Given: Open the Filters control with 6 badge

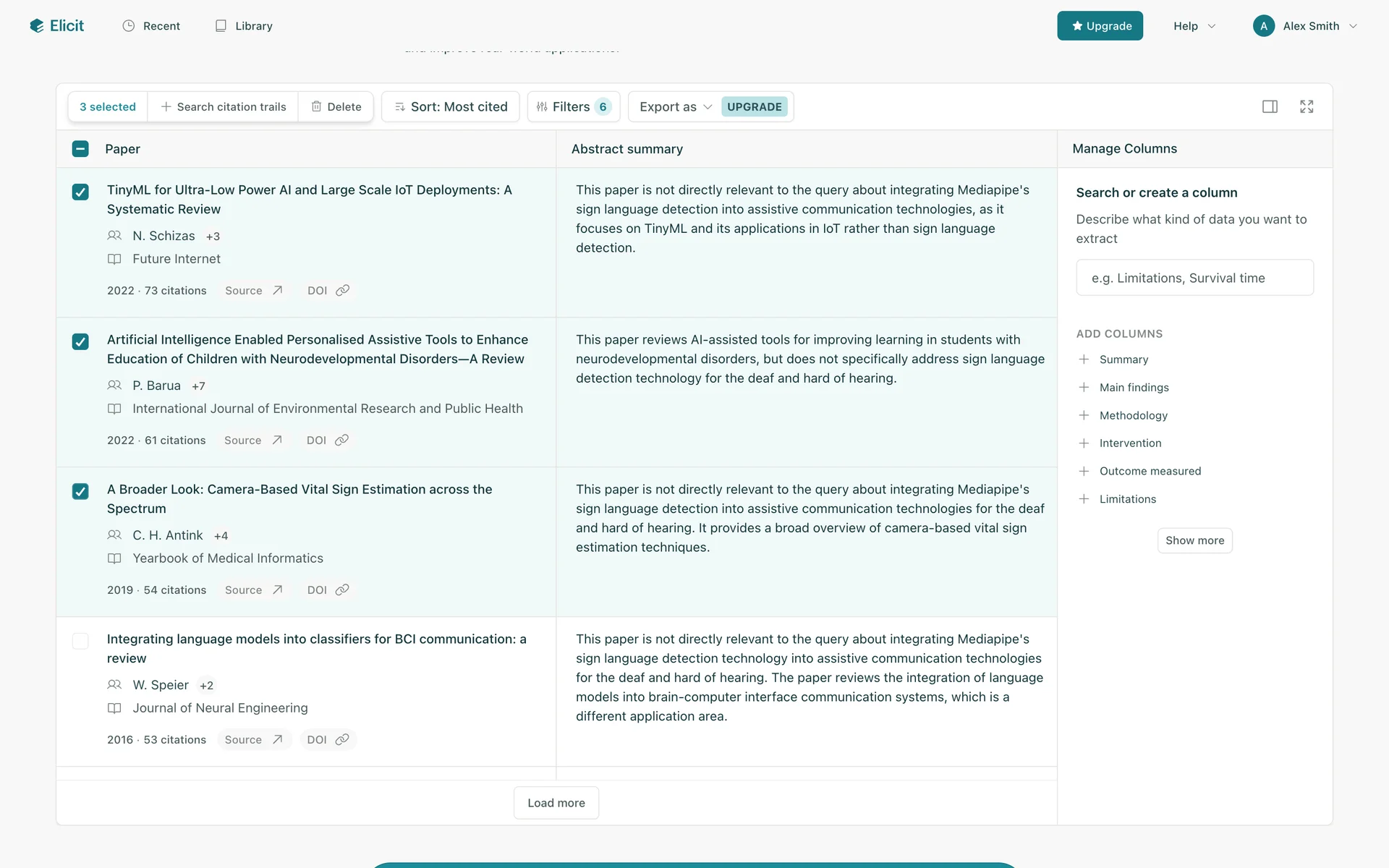Looking at the screenshot, I should click(x=573, y=106).
